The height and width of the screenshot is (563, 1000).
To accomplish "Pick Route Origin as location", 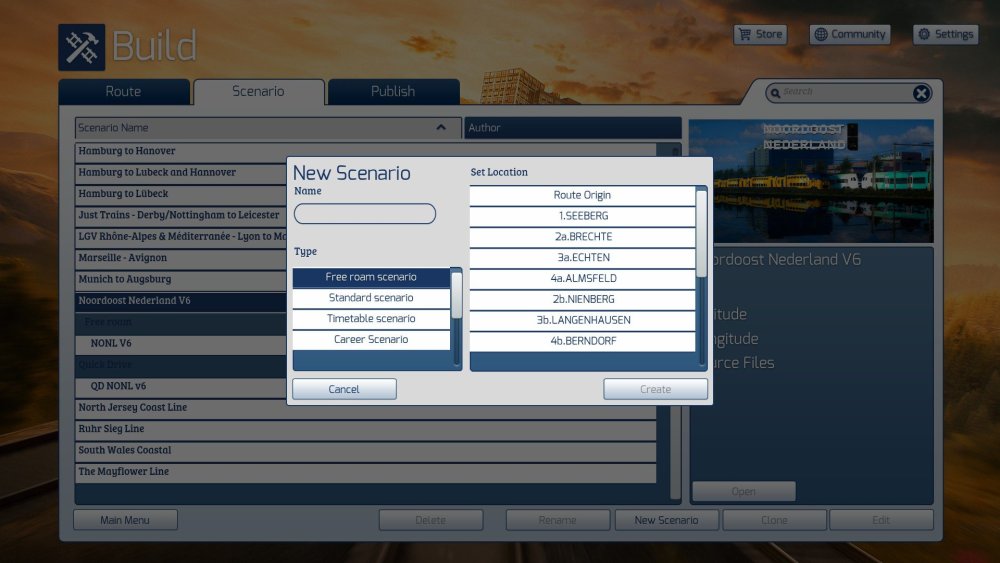I will click(x=582, y=195).
